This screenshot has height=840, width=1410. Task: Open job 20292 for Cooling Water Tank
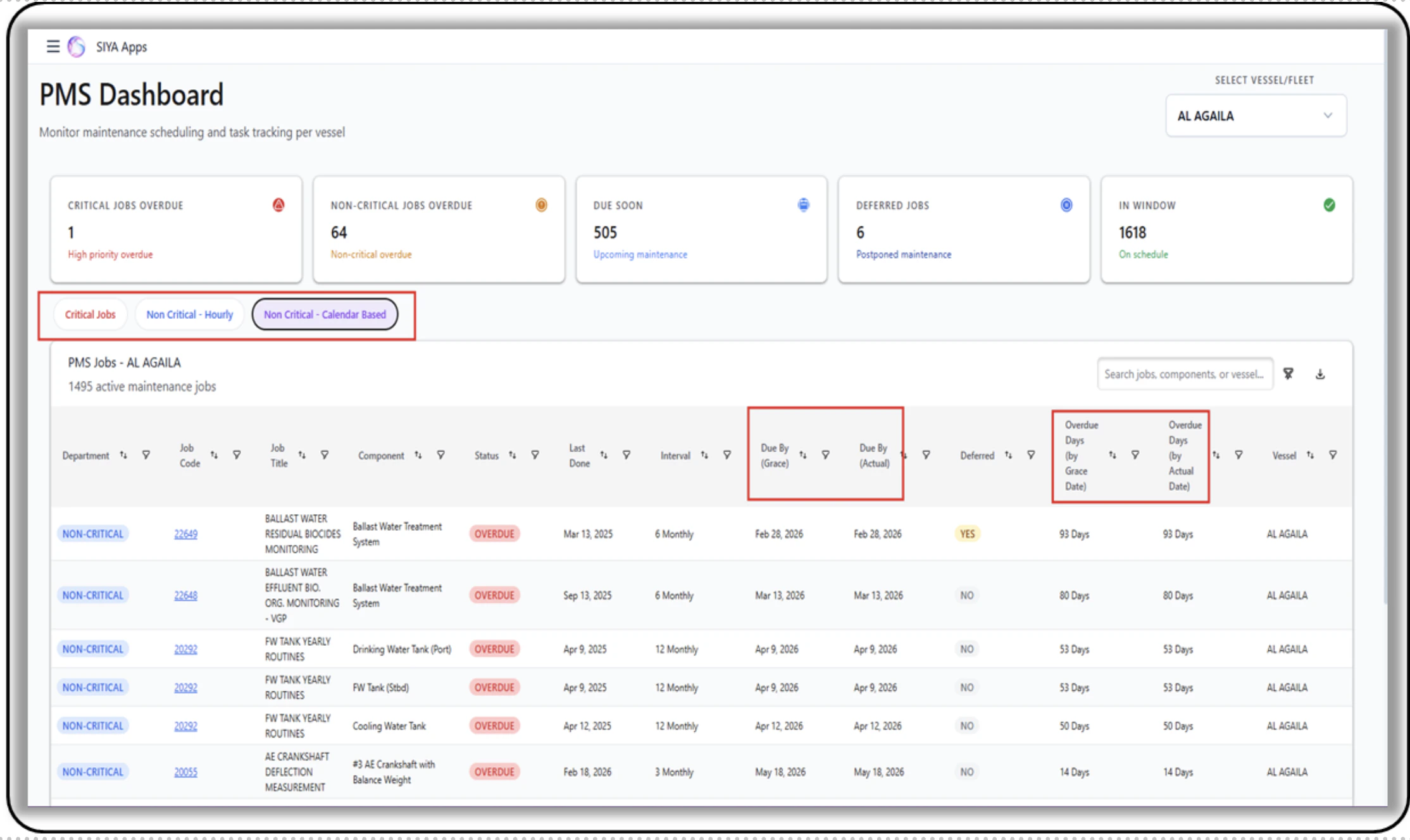[185, 726]
